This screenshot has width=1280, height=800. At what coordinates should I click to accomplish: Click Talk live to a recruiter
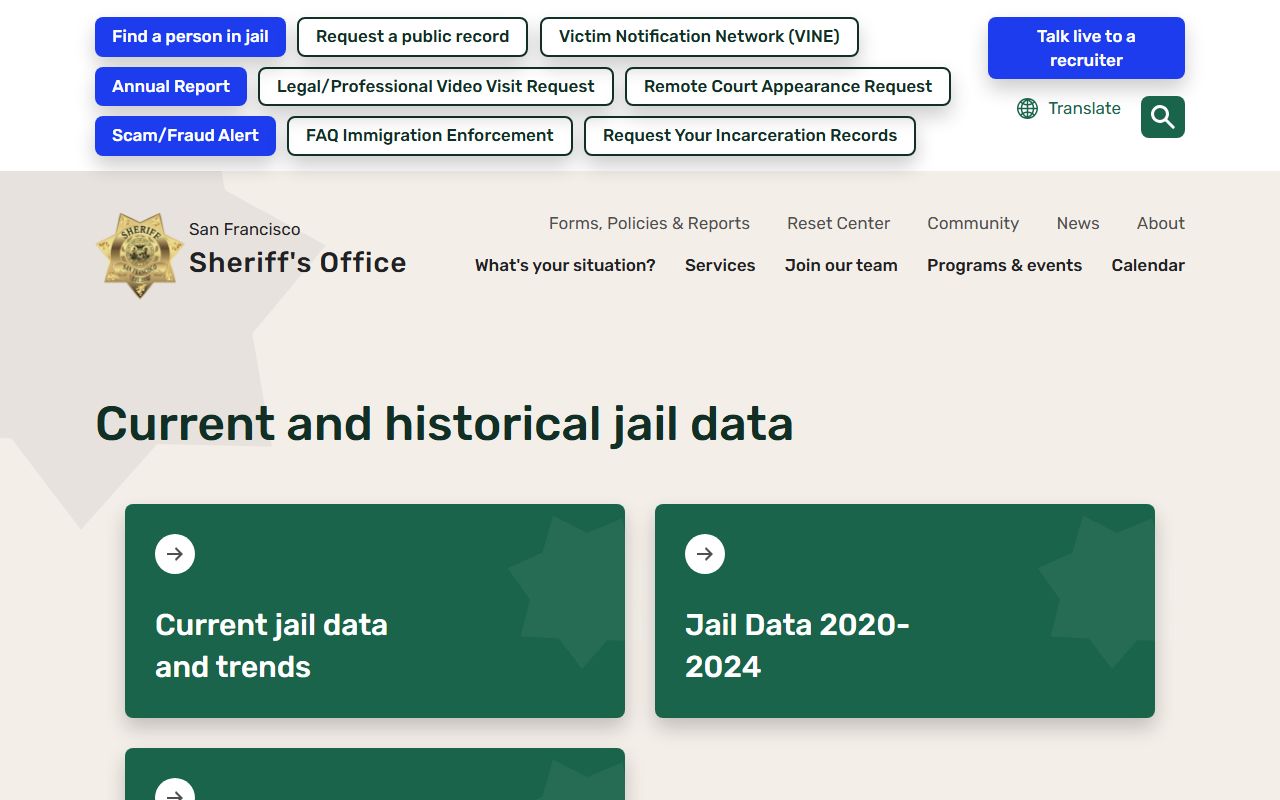(1086, 48)
